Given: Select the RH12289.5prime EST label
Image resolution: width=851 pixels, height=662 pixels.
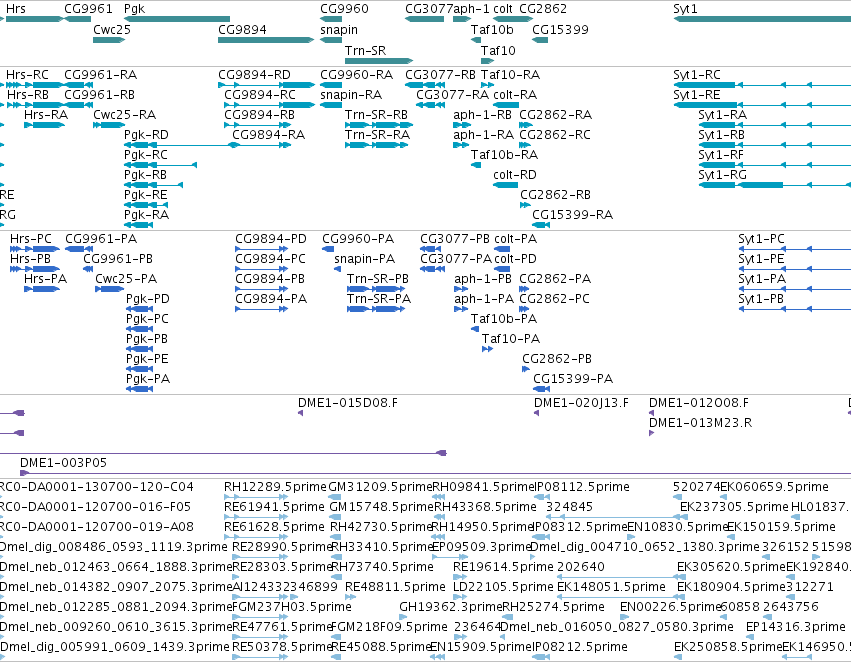Looking at the screenshot, I should 275,487.
